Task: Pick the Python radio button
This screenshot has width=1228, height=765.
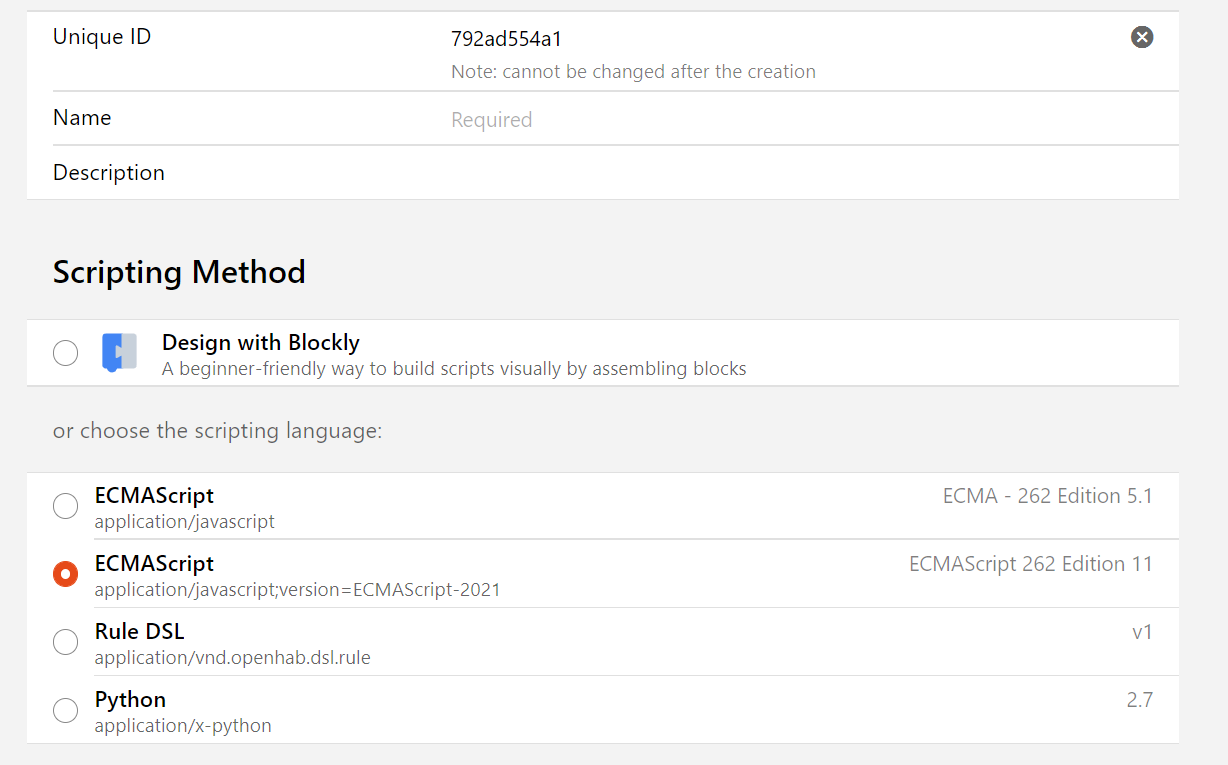Action: coord(65,710)
